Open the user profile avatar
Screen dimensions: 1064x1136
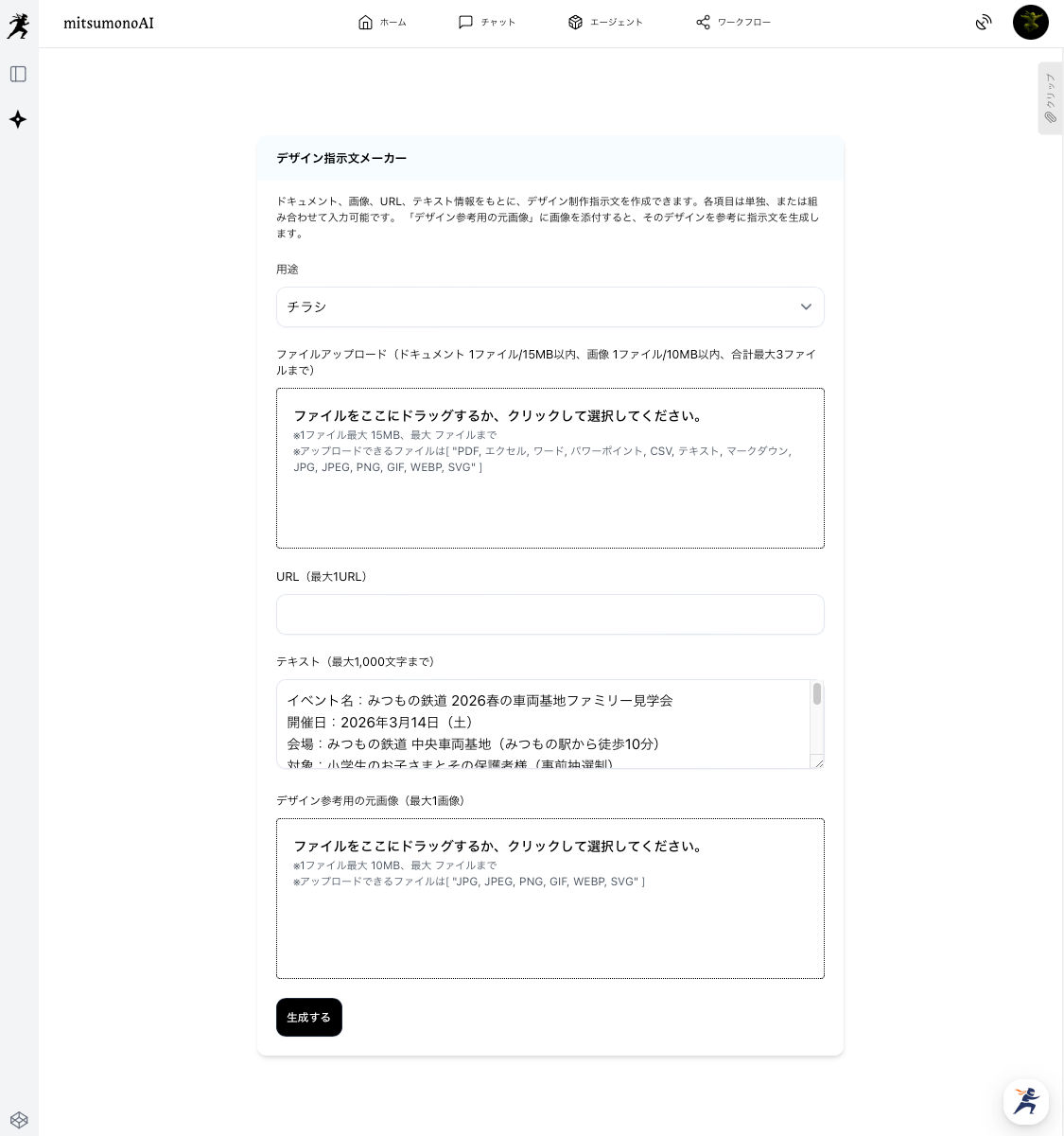(1030, 23)
